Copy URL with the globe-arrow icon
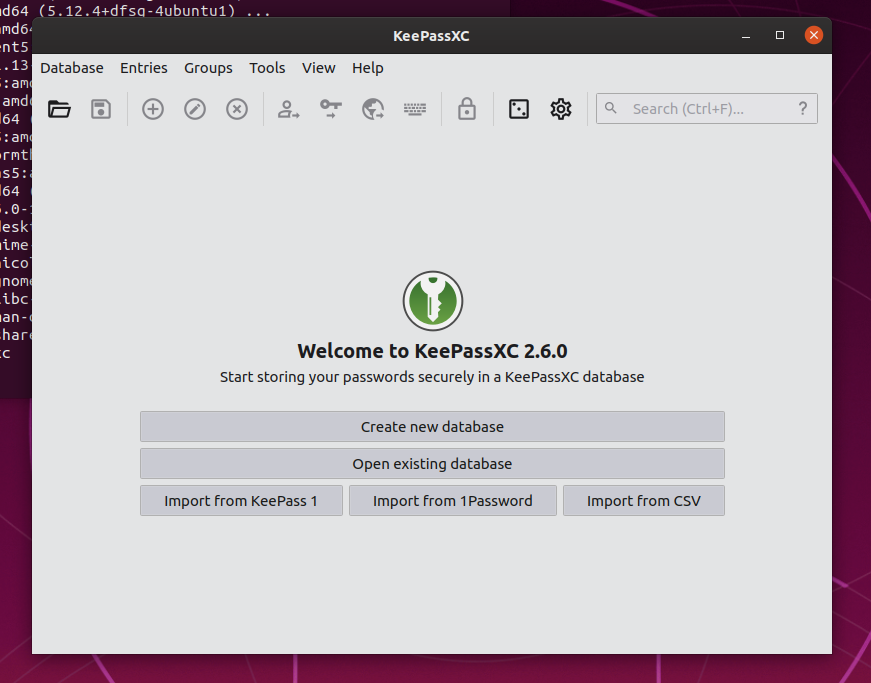871x683 pixels. click(x=373, y=109)
